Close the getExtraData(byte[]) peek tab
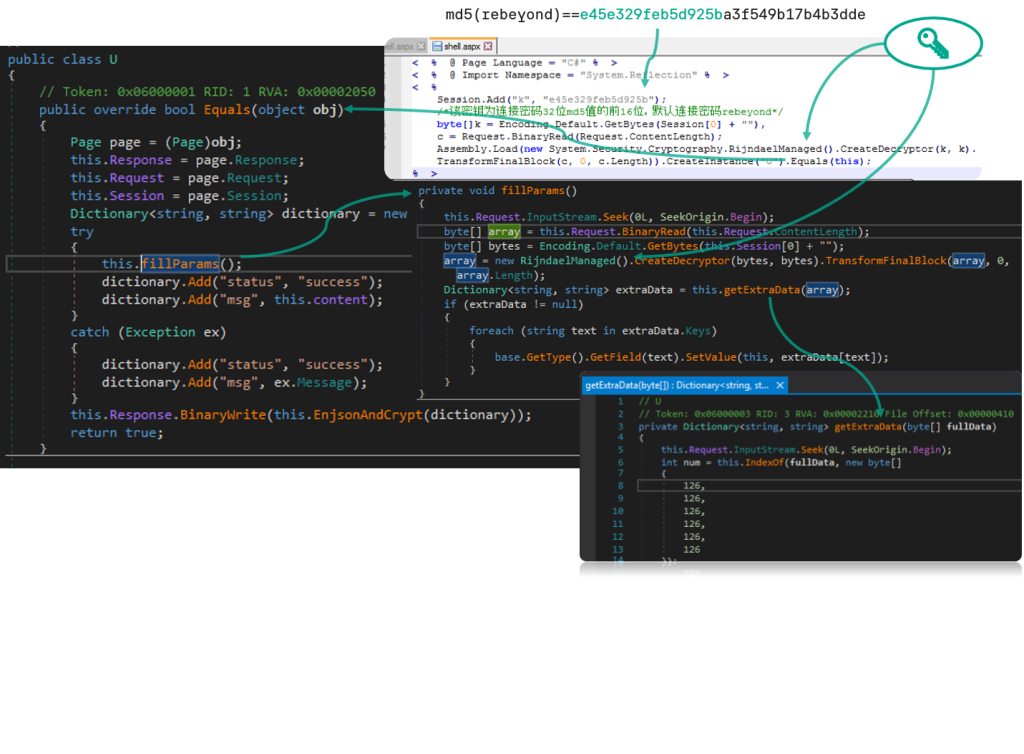Viewport: 1024px width, 754px height. (x=780, y=385)
